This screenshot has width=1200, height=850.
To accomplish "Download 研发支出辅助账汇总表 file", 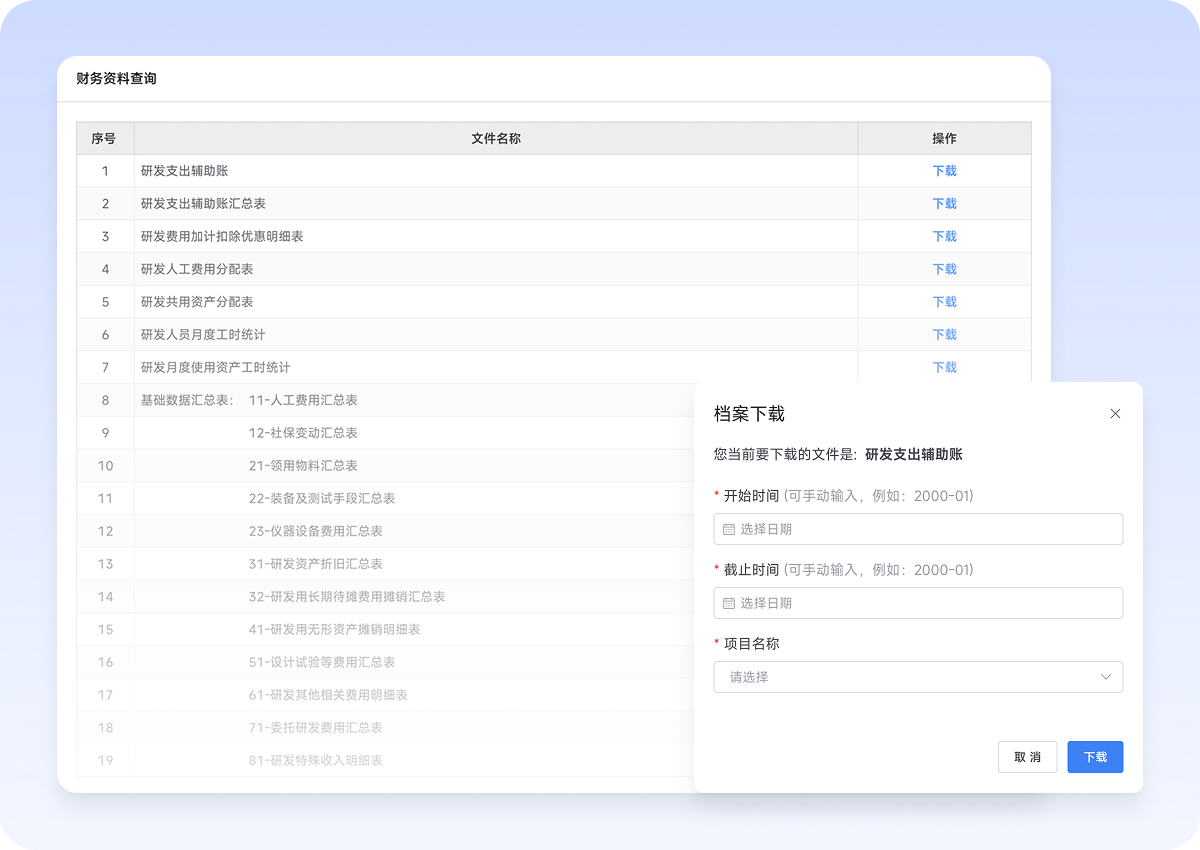I will point(944,204).
